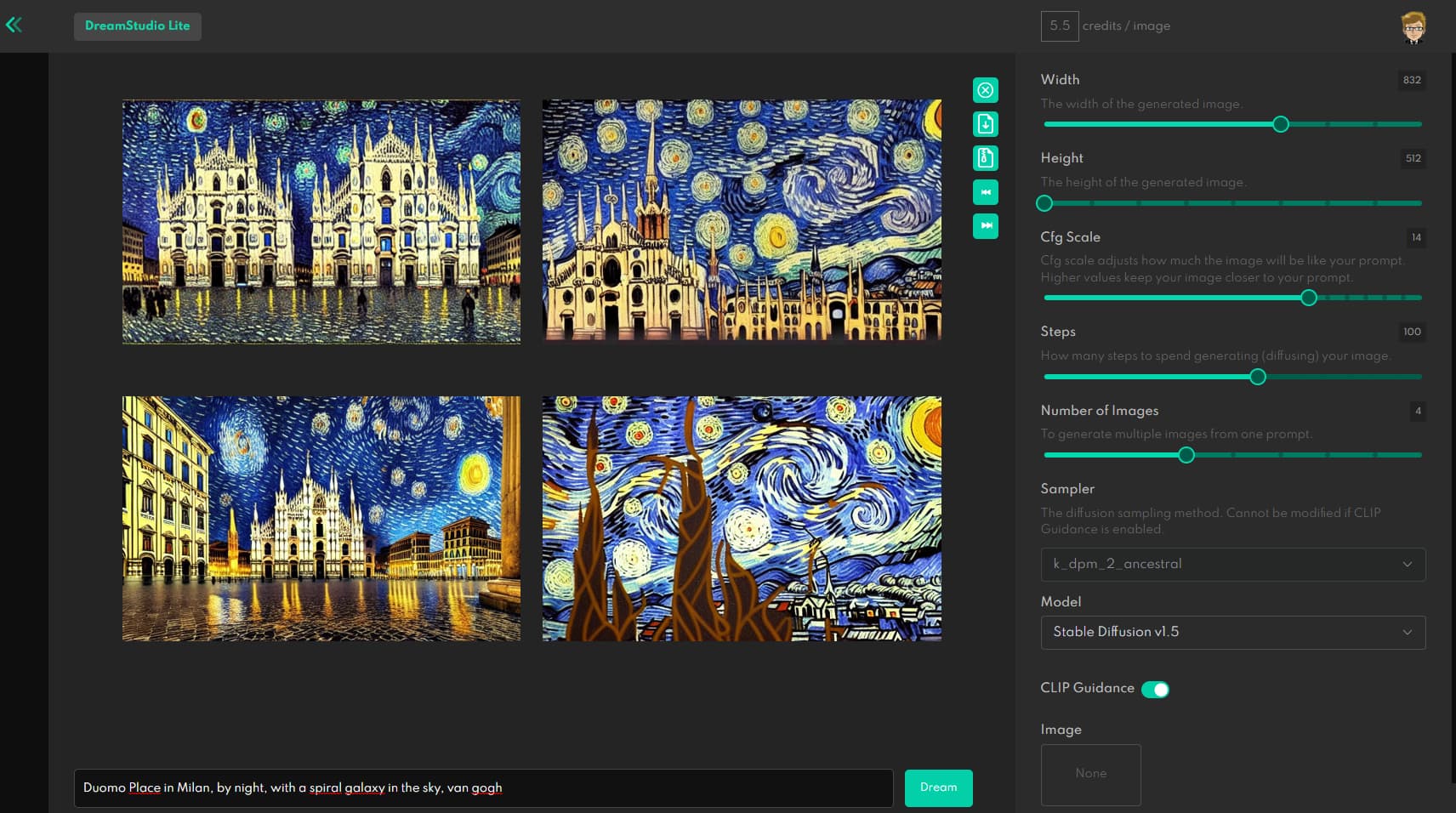Toggle the CLIP Guidance switch
The height and width of the screenshot is (813, 1456).
click(1155, 689)
